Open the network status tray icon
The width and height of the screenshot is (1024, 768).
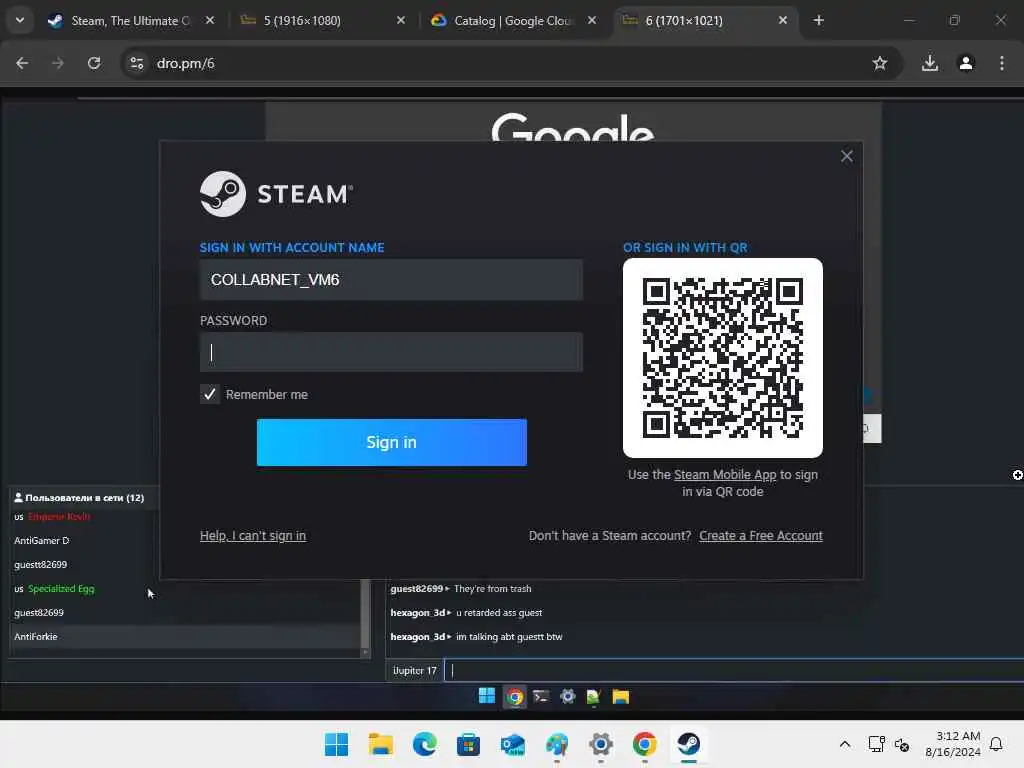pyautogui.click(x=876, y=744)
